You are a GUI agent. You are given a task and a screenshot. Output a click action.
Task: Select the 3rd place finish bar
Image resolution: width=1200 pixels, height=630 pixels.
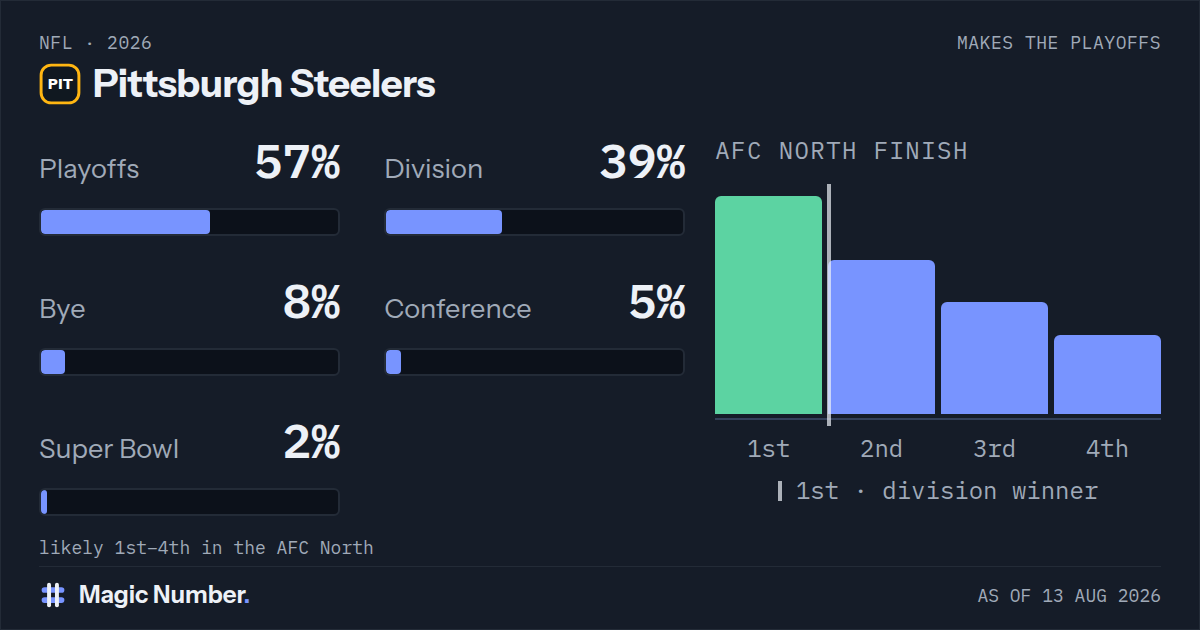994,358
